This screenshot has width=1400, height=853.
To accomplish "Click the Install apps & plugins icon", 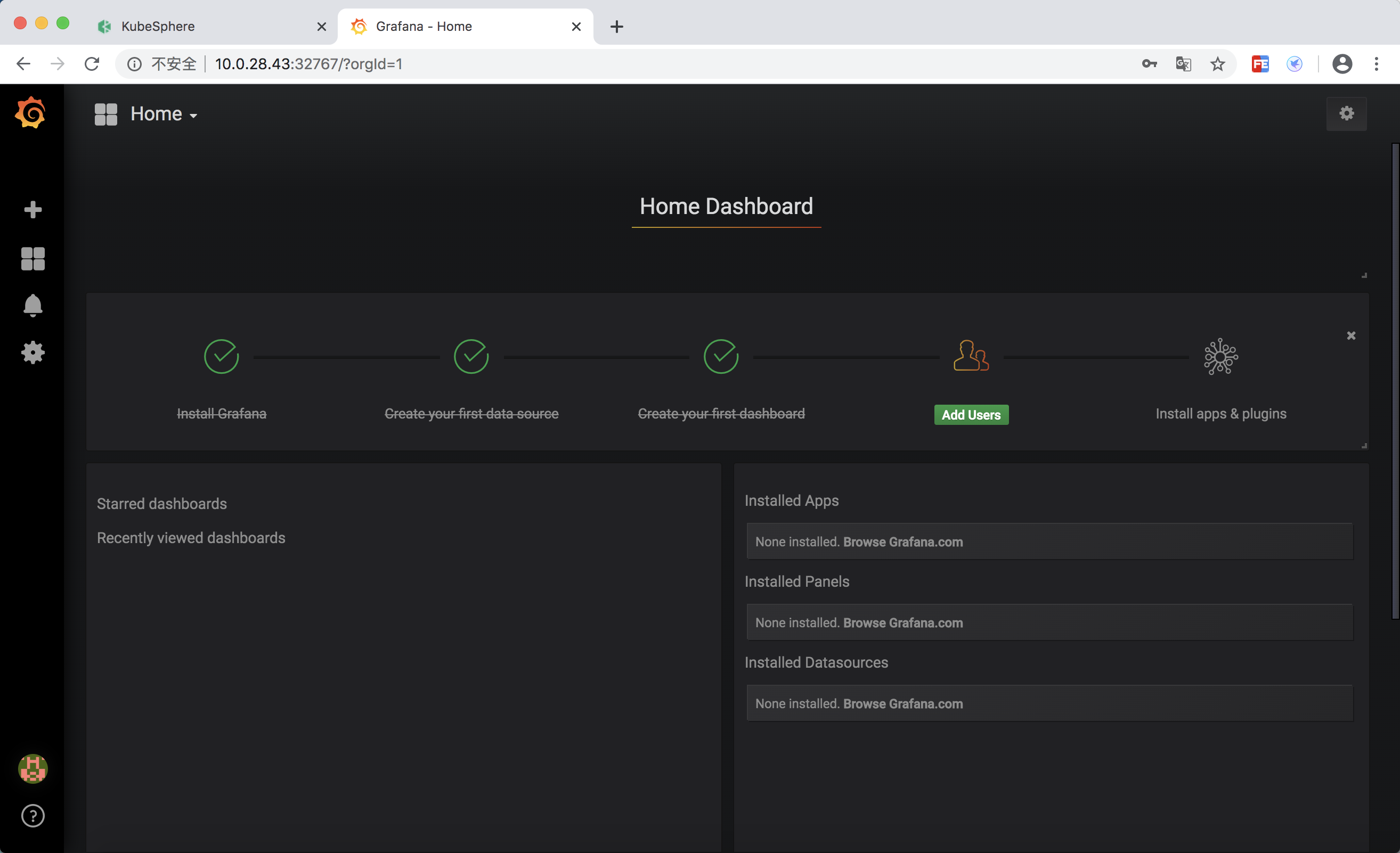I will click(x=1220, y=357).
